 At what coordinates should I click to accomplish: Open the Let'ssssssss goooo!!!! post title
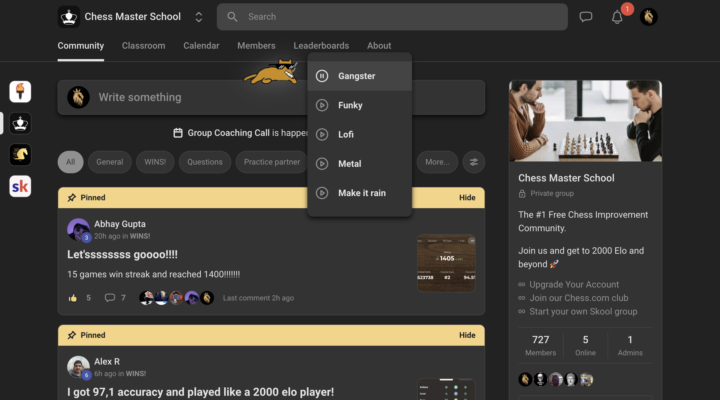122,254
